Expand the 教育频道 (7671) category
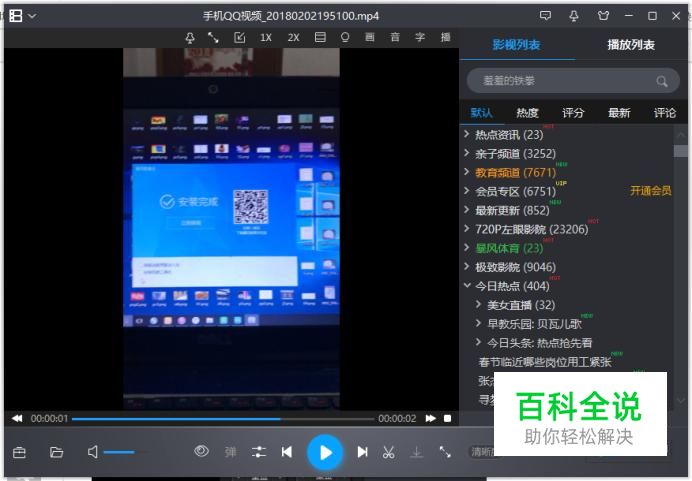This screenshot has height=481, width=692. coord(467,172)
